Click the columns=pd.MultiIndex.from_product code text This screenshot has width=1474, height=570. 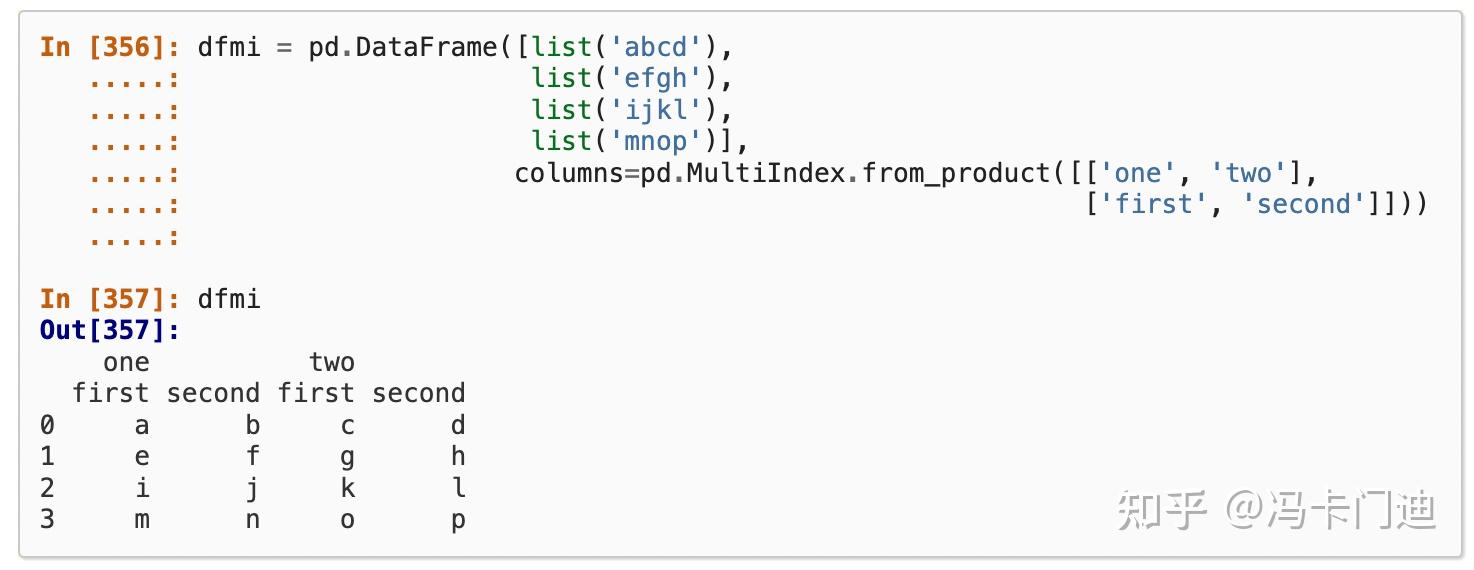pyautogui.click(x=782, y=173)
